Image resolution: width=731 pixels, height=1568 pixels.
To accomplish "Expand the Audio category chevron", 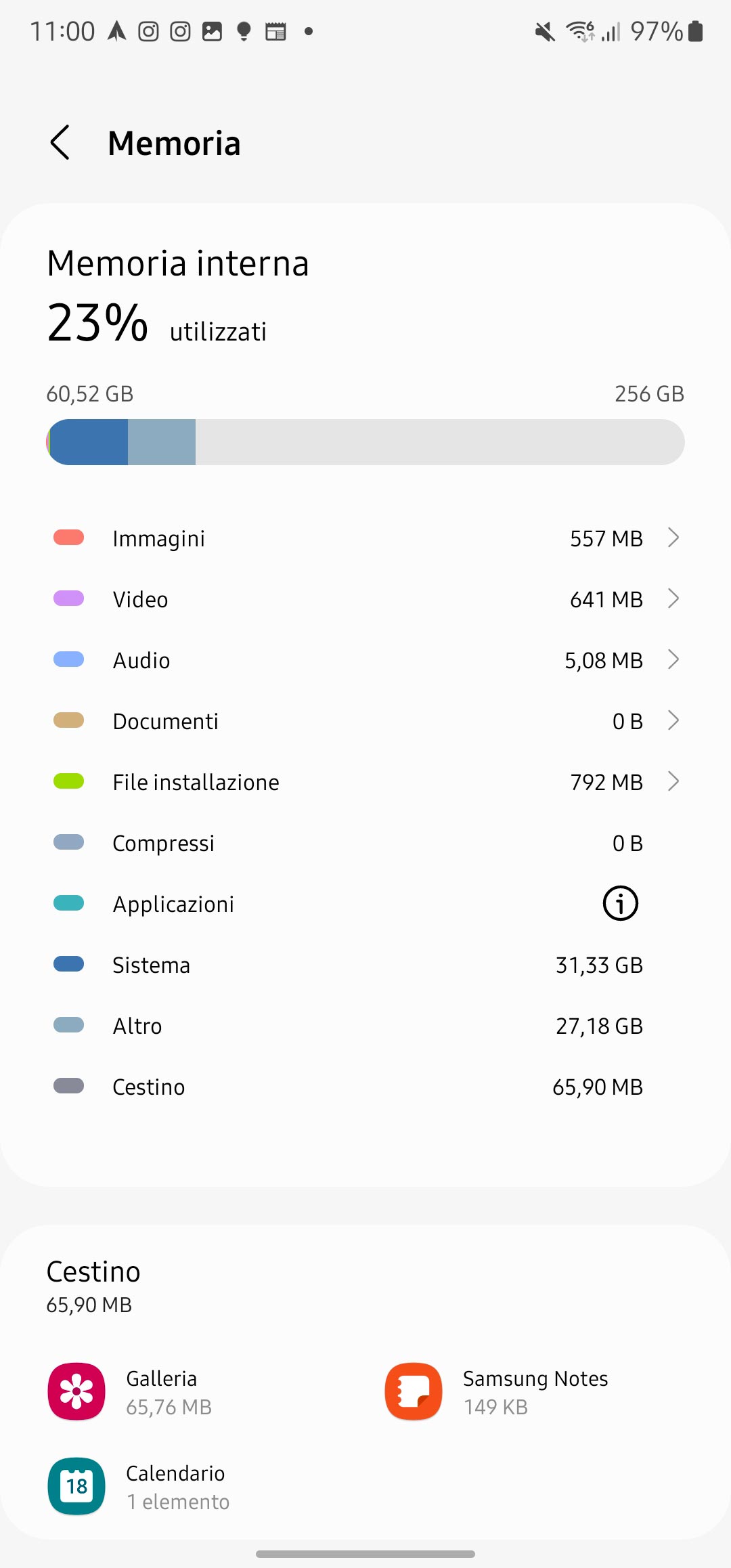I will coord(673,659).
